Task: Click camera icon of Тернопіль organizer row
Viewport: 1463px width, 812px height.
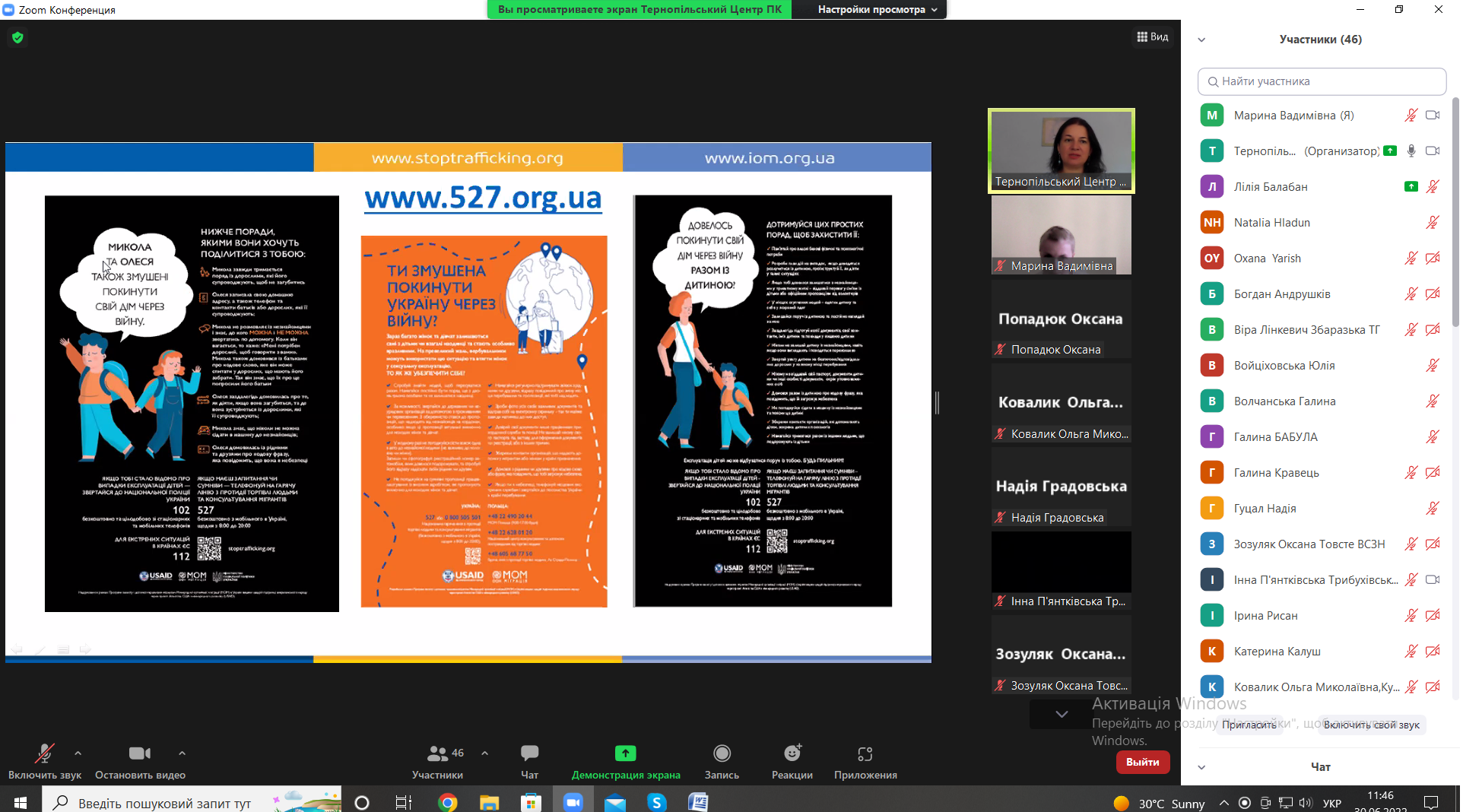Action: click(x=1433, y=151)
